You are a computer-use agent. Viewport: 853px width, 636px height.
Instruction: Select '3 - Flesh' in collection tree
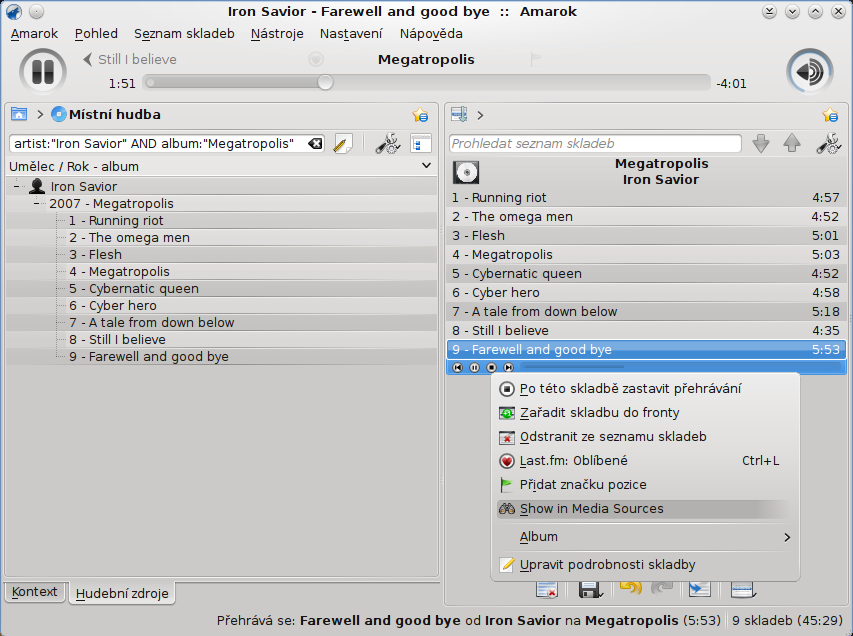(x=95, y=255)
